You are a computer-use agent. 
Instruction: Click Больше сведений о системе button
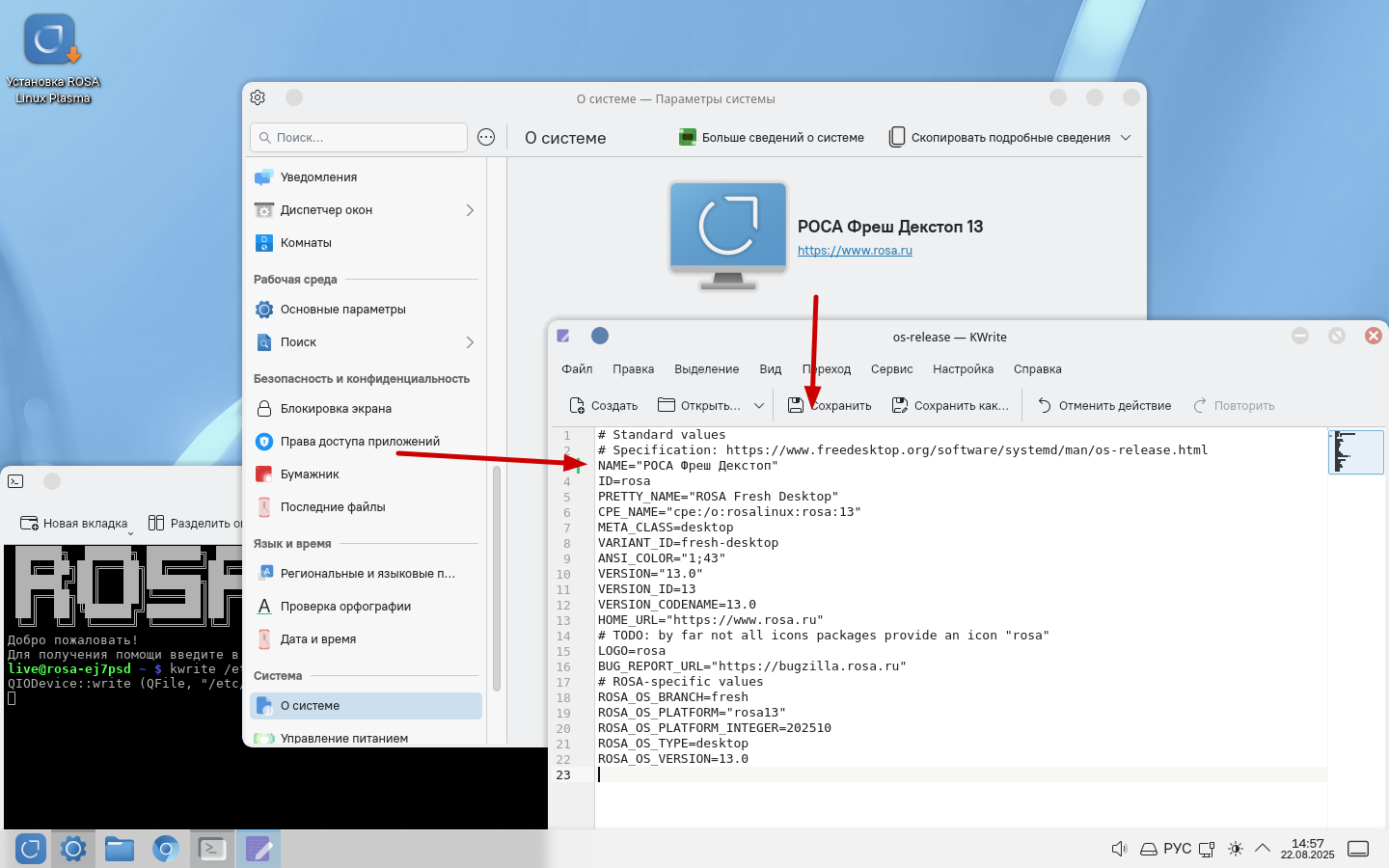(x=772, y=138)
